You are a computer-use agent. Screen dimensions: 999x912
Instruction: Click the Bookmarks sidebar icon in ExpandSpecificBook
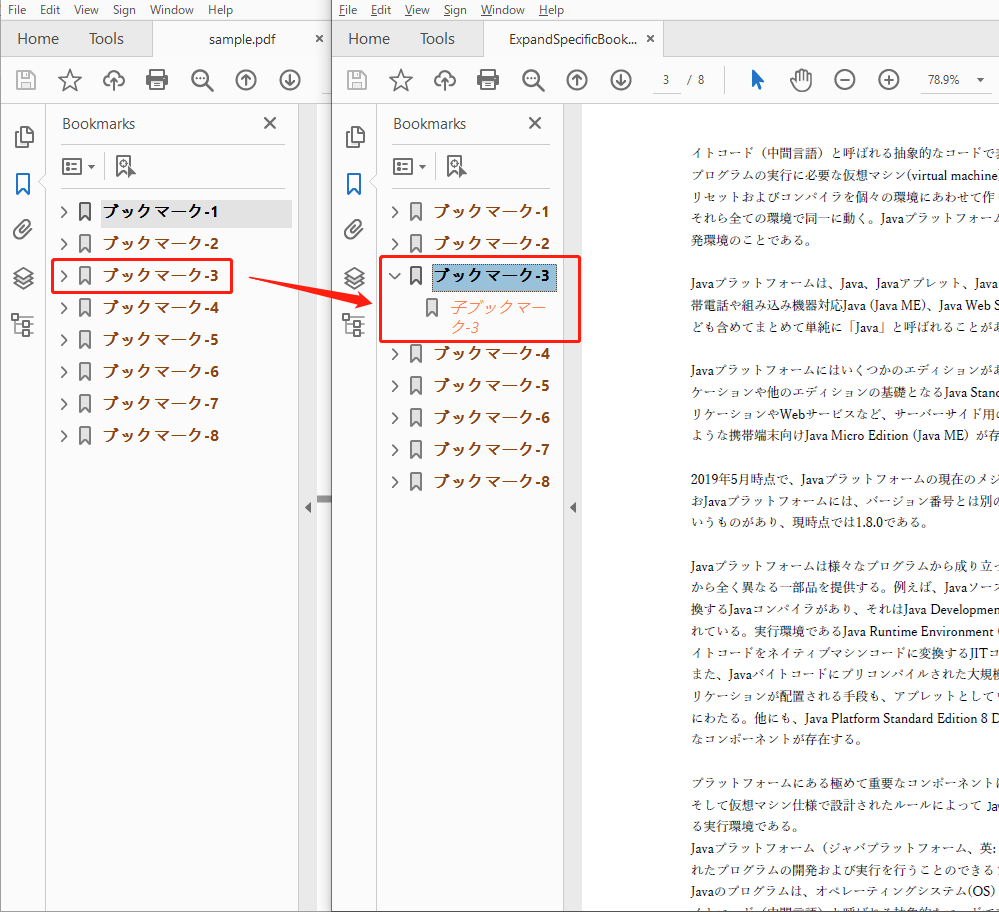[354, 184]
